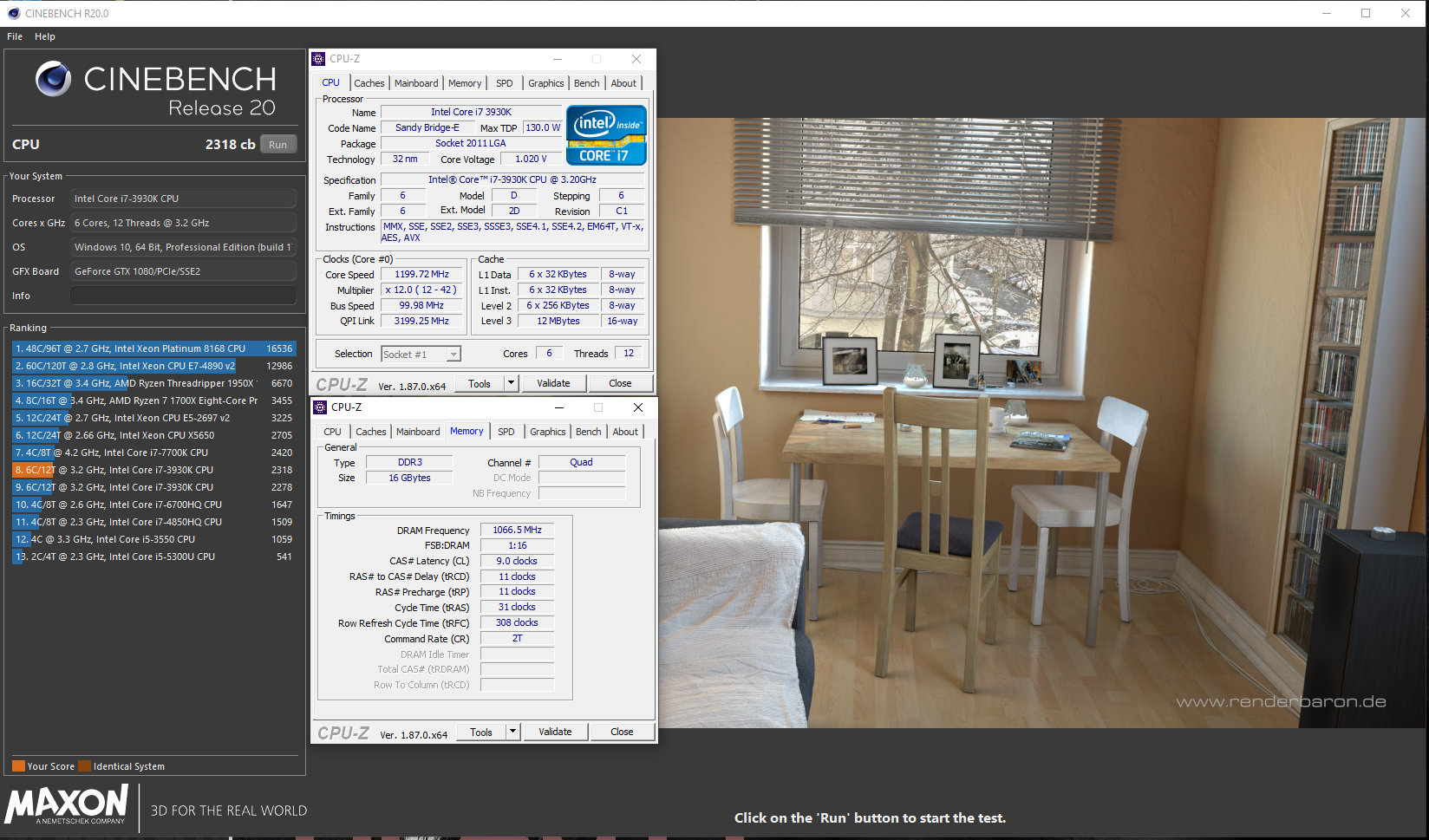This screenshot has width=1429, height=840.
Task: Click the DRAM Frequency value 1066.5 MHz
Action: click(517, 530)
